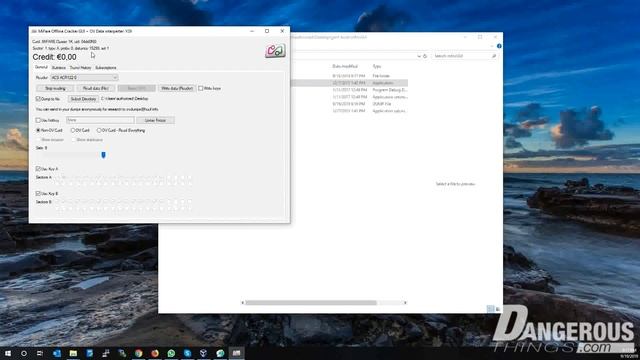Toggle the checkbox left of the Name field
640x360 pixels.
tap(38, 120)
